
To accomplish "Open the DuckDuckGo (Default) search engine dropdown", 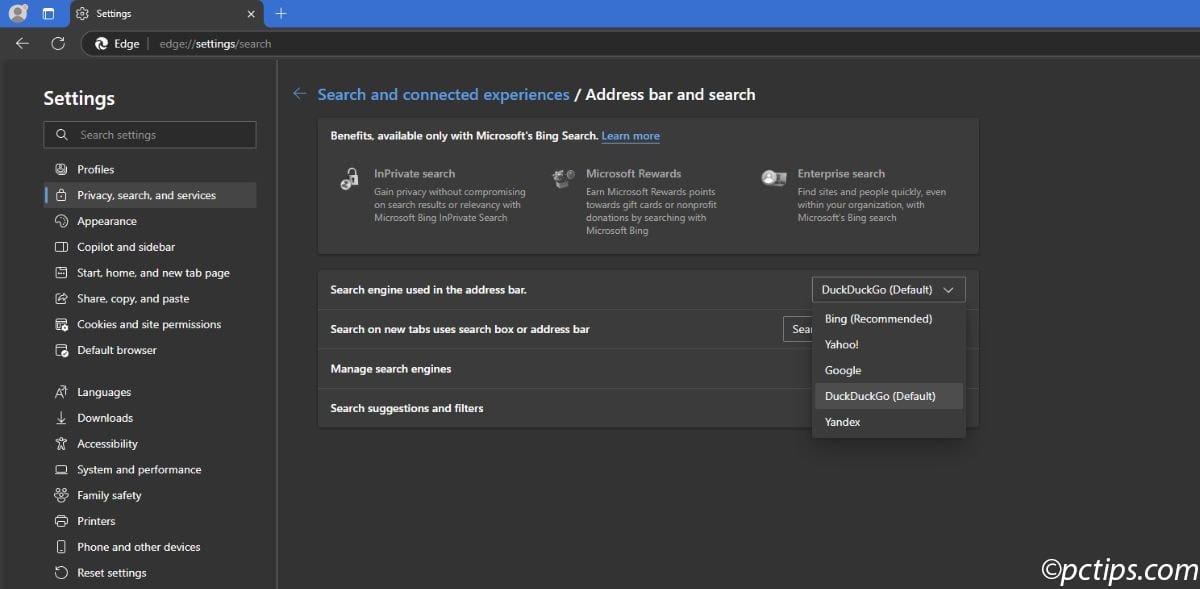I will pos(888,290).
